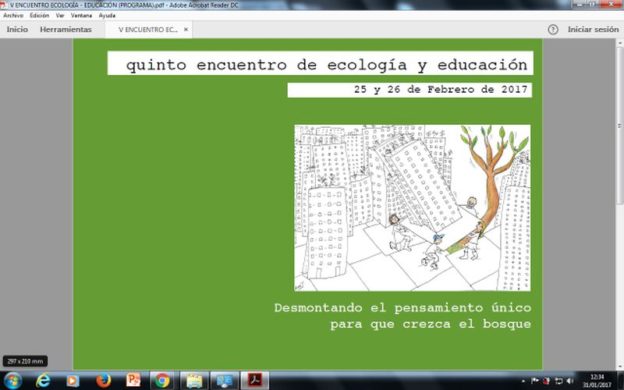624x390 pixels.
Task: Click the Adobe Acrobat Reader taskbar icon
Action: [x=255, y=380]
